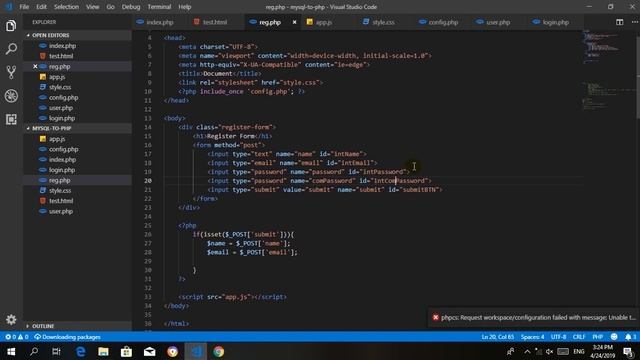Switch to the config.php editor tab
640x360 pixels.
[x=442, y=22]
